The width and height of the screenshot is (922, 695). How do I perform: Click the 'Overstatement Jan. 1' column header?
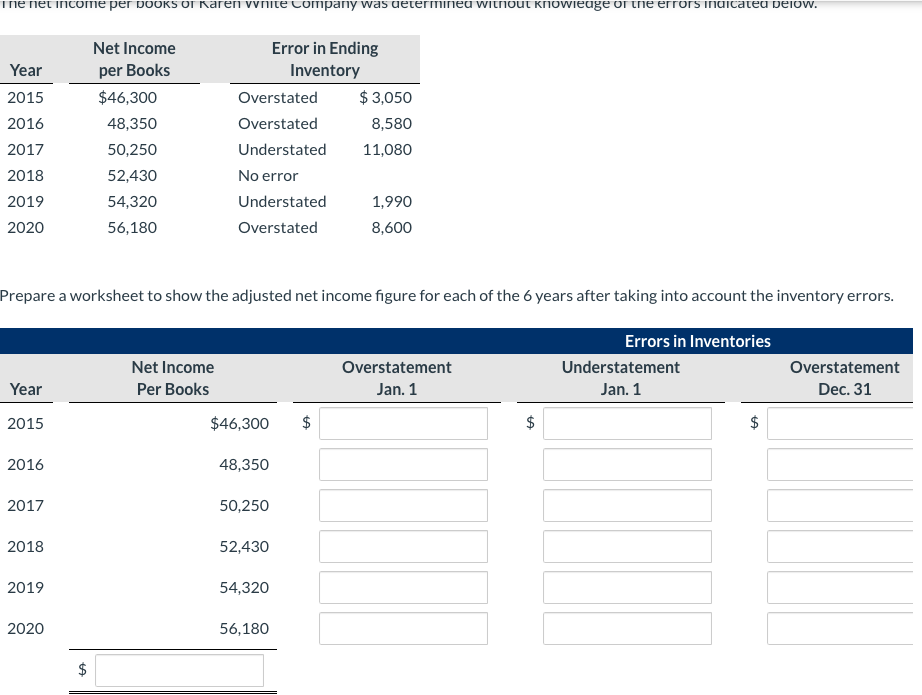pyautogui.click(x=397, y=378)
